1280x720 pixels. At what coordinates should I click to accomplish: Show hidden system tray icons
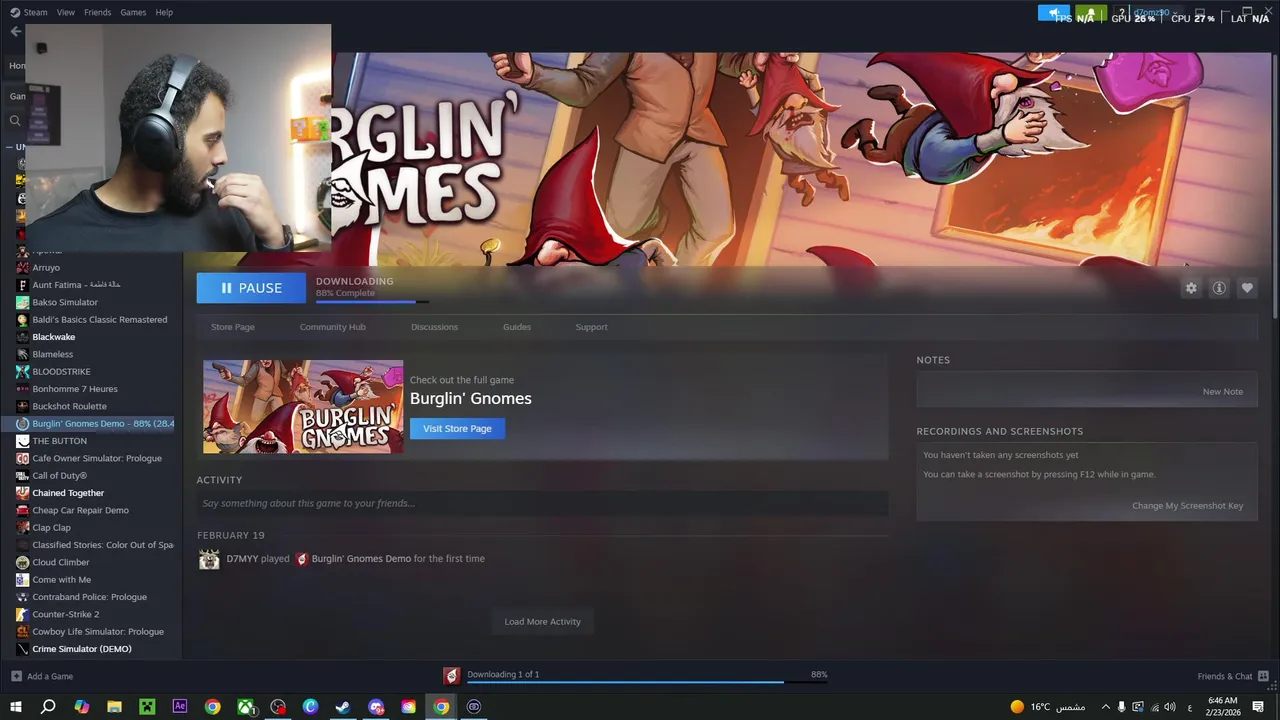[1105, 707]
